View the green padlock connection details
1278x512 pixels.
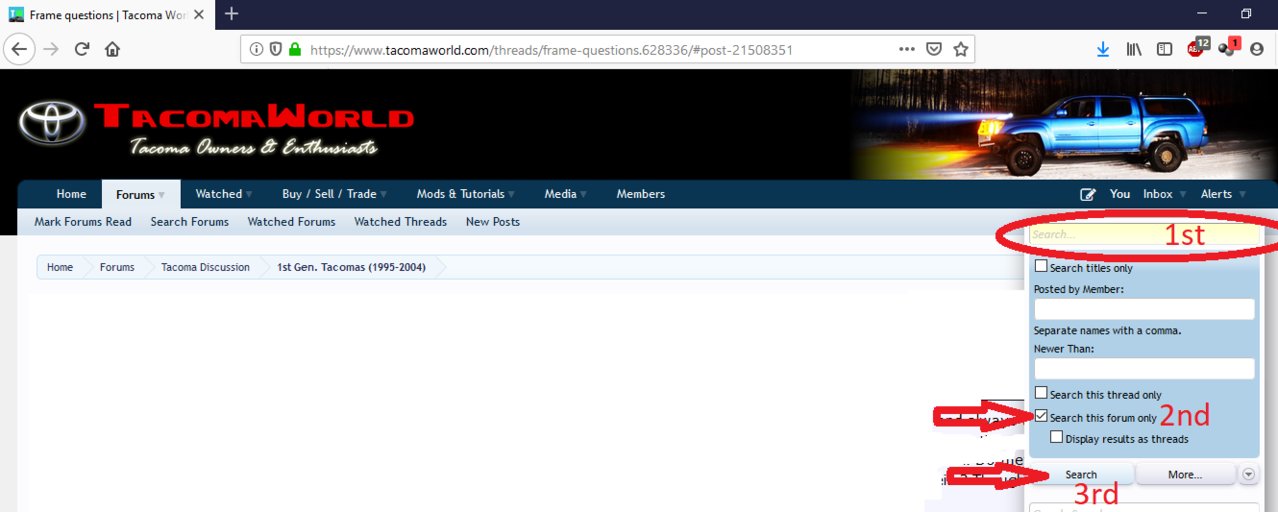pos(294,49)
